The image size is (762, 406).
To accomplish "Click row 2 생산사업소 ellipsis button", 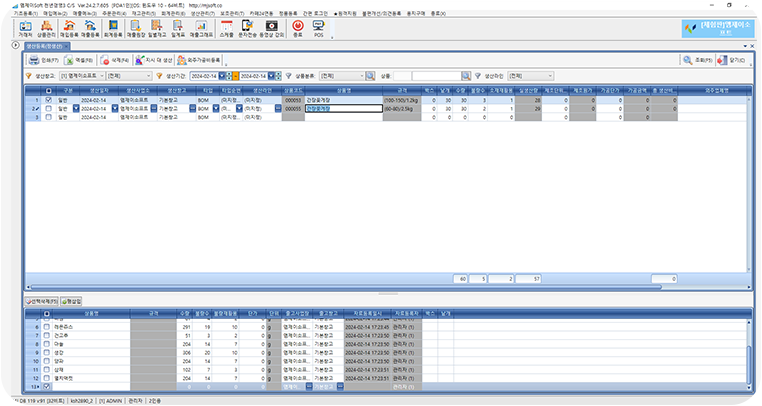I will 154,109.
